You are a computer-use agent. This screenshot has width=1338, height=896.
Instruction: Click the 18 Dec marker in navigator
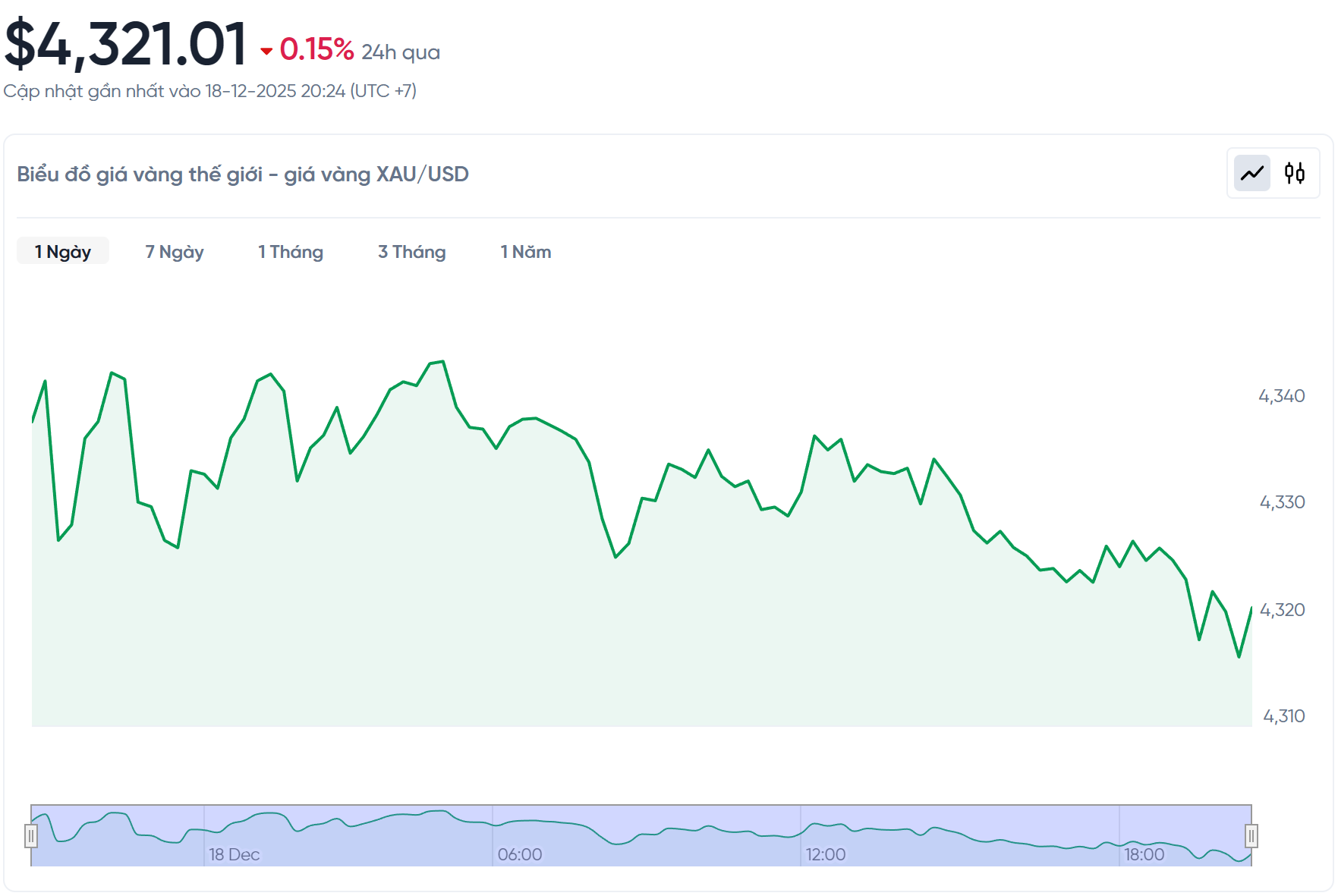234,855
